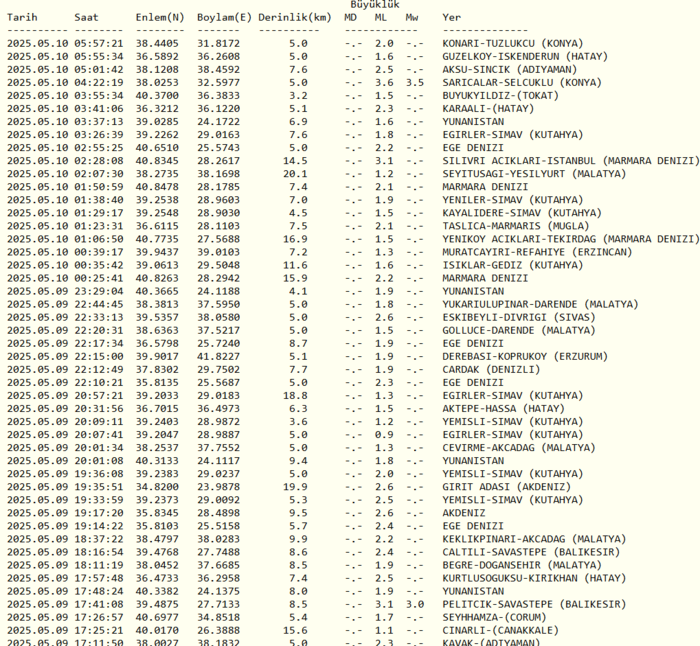700x646 pixels.
Task: Click the time 20:09:11 entry
Action: coord(99,421)
